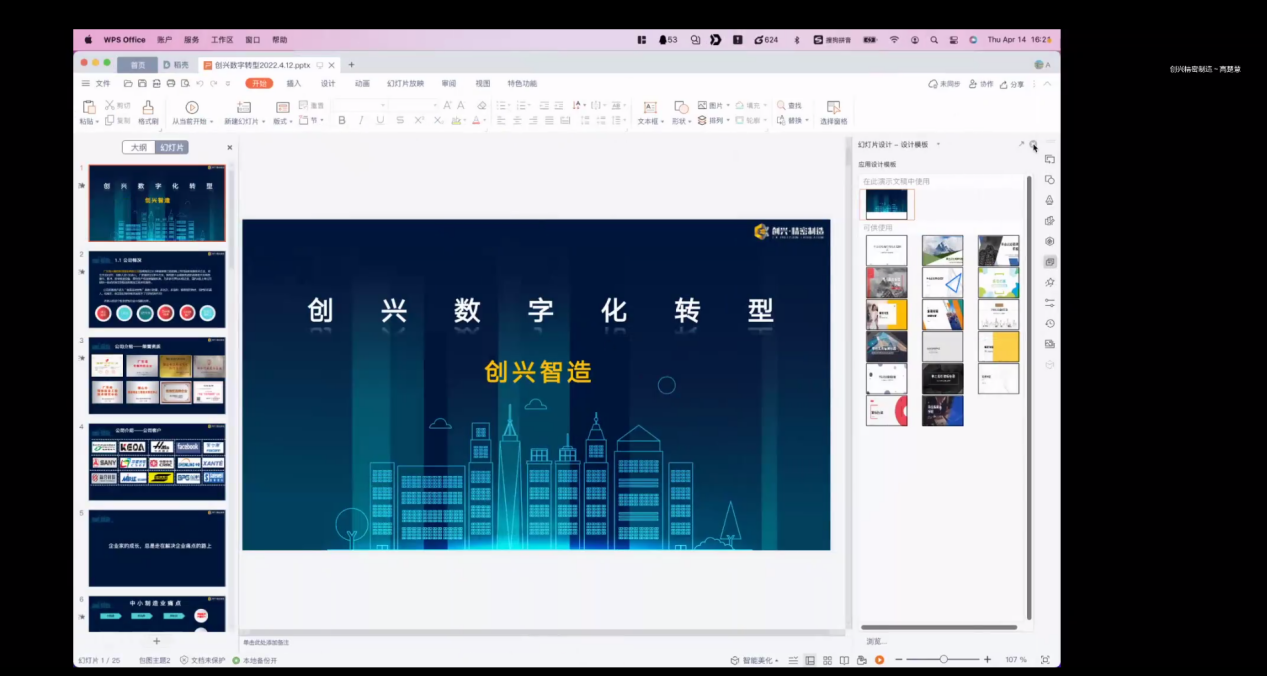Switch to slide sorter grid view
The height and width of the screenshot is (676, 1267).
click(x=827, y=660)
